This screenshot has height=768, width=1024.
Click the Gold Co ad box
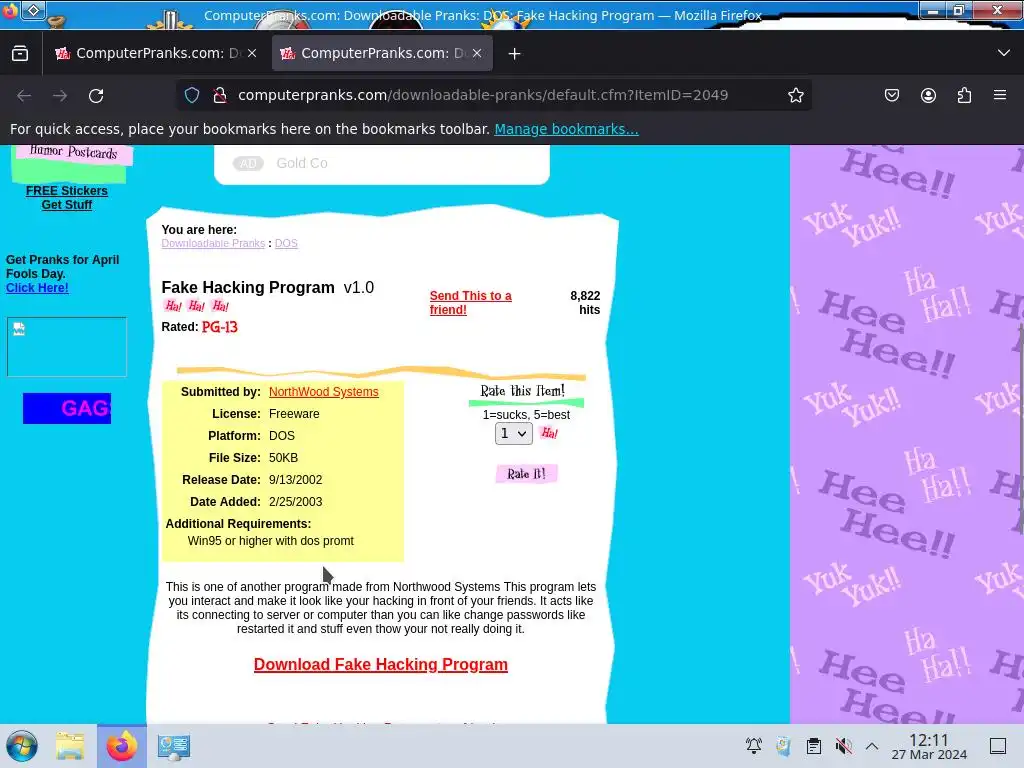tap(382, 164)
